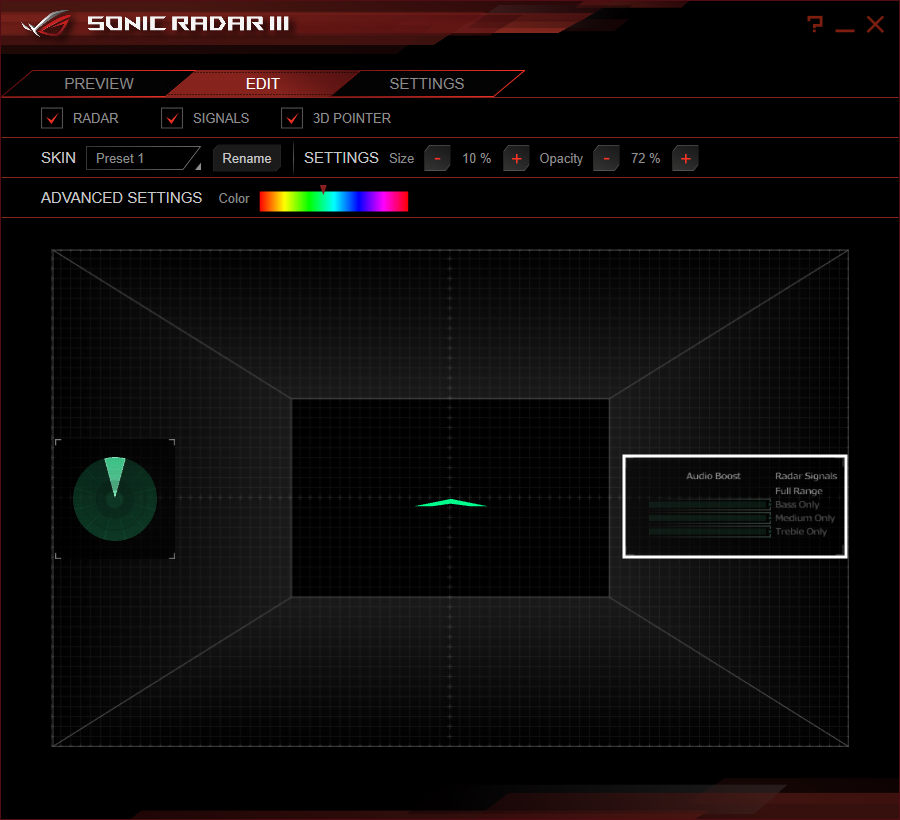Select Treble Only in the signals panel

tap(801, 531)
